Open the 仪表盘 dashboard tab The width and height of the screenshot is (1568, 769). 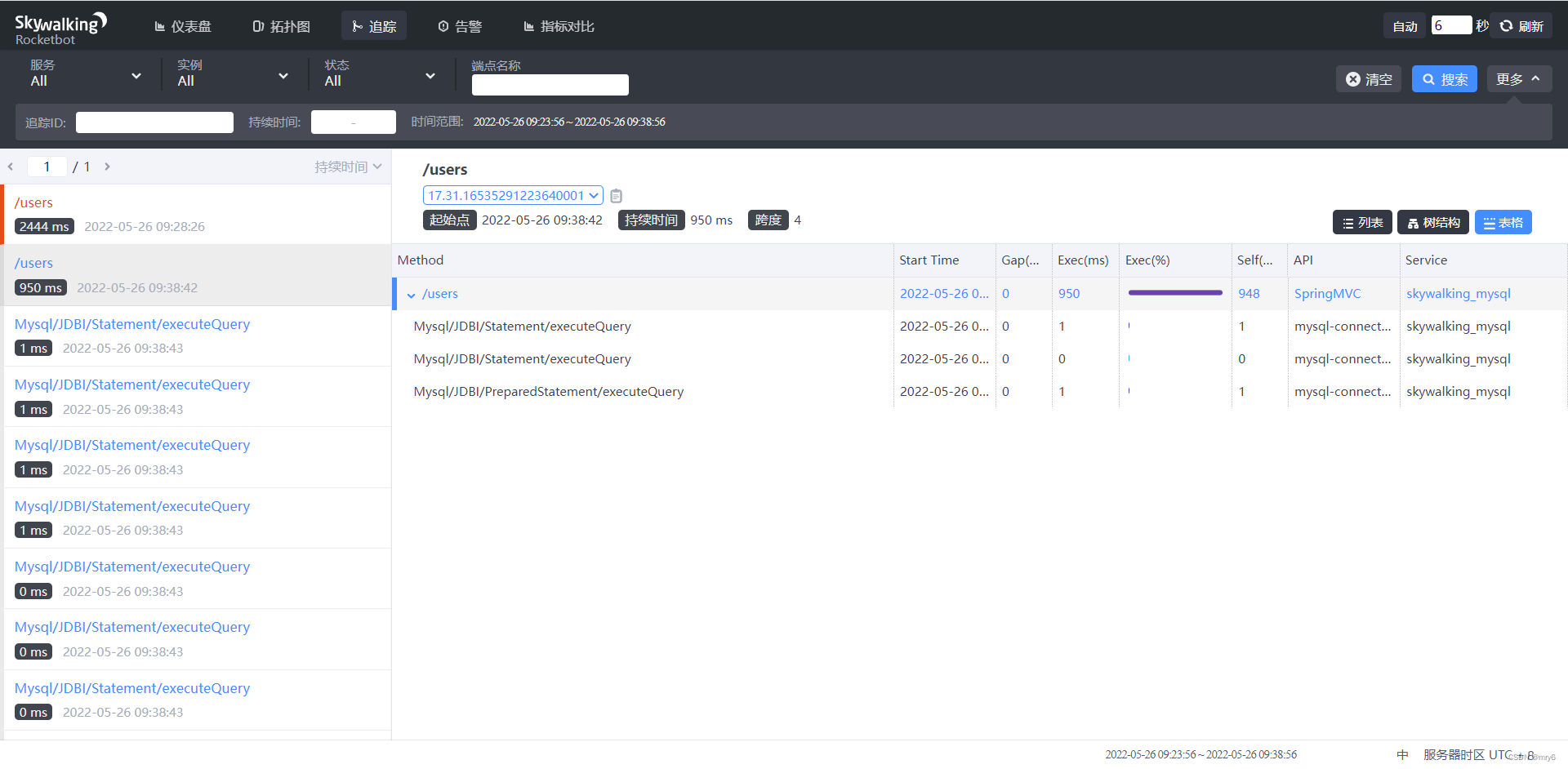(x=183, y=26)
